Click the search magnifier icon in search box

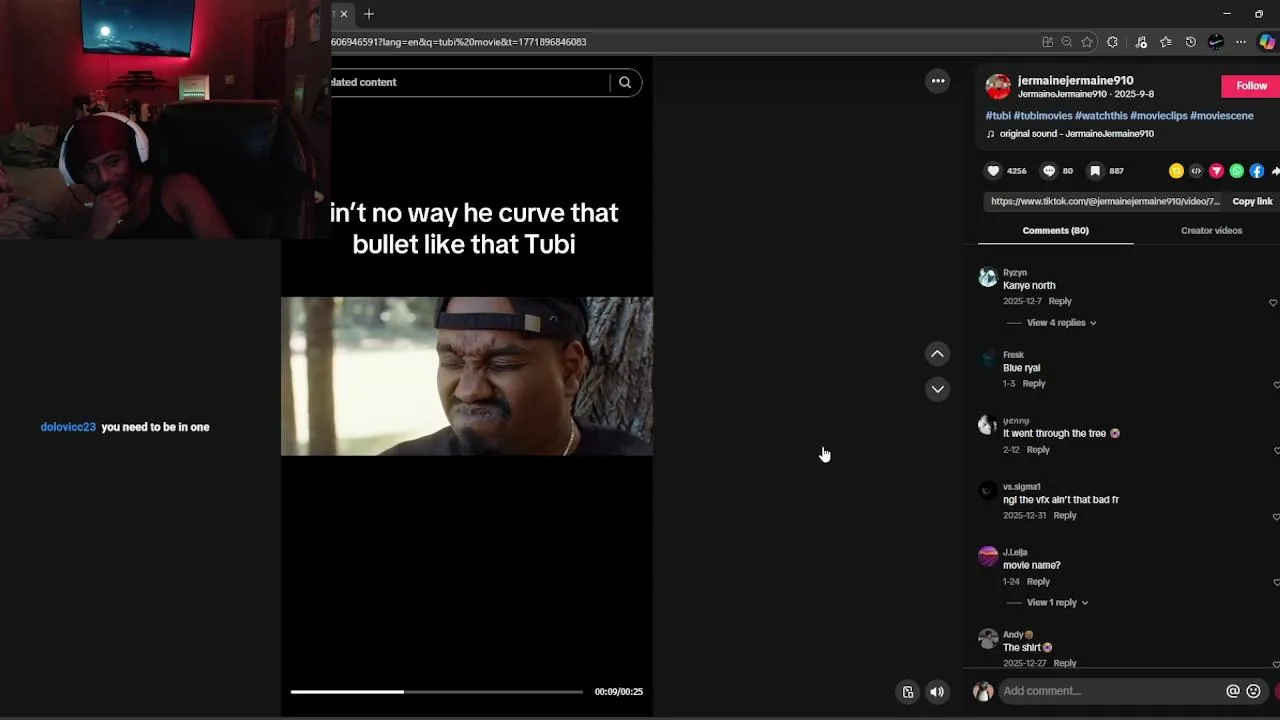[x=625, y=82]
